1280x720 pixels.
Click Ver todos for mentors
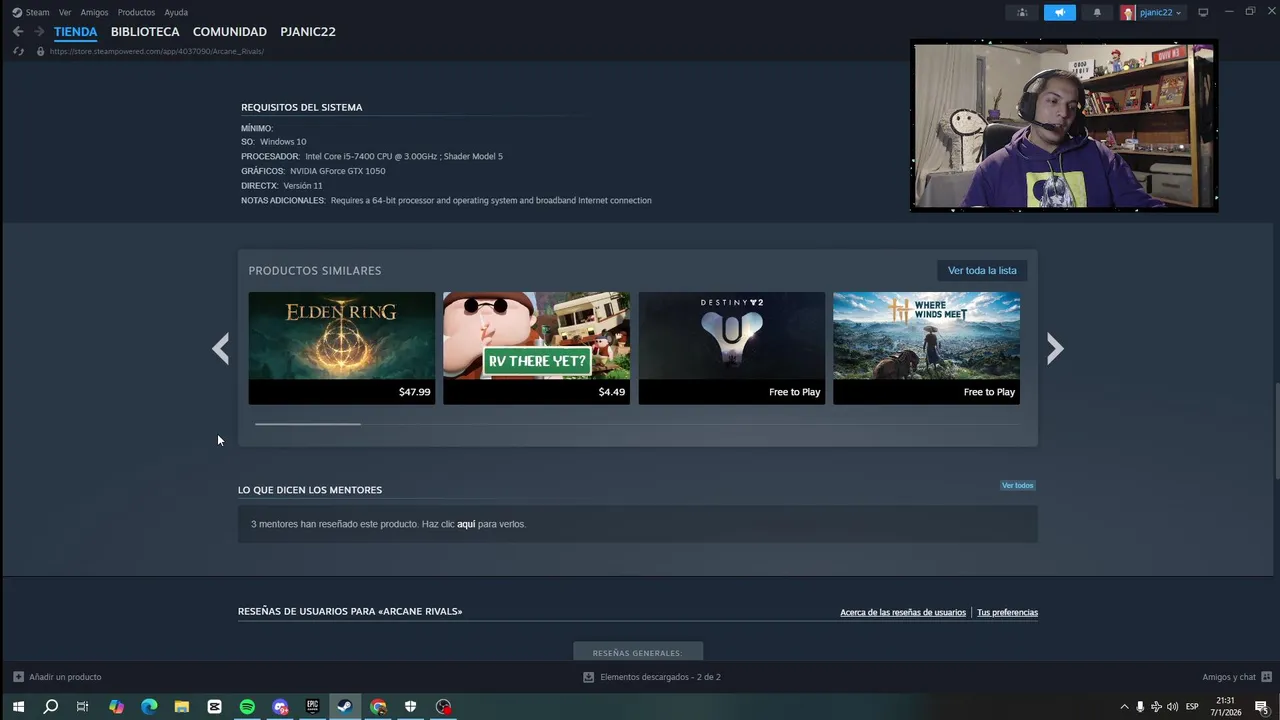coord(1017,485)
